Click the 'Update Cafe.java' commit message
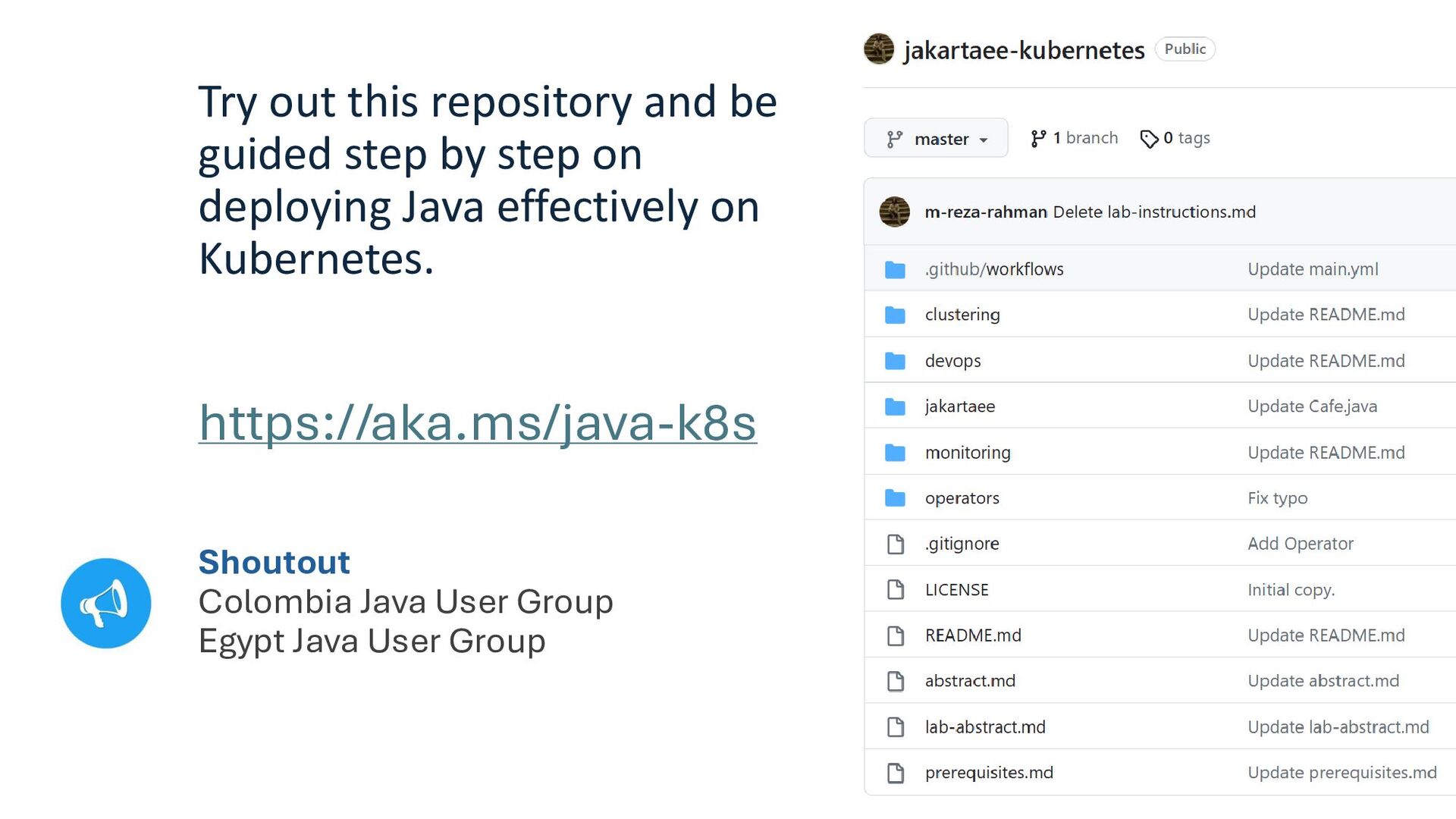 pos(1312,406)
